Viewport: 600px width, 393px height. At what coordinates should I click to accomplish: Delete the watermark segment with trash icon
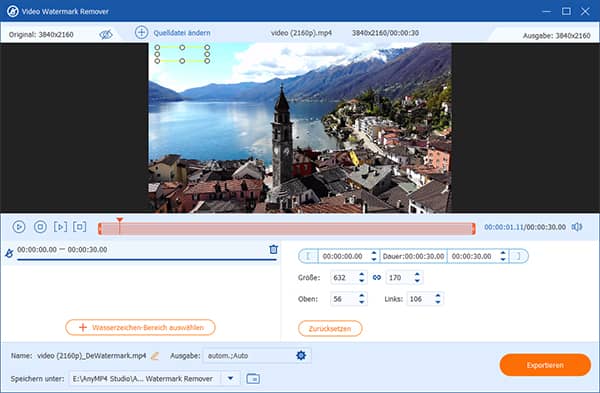click(273, 249)
